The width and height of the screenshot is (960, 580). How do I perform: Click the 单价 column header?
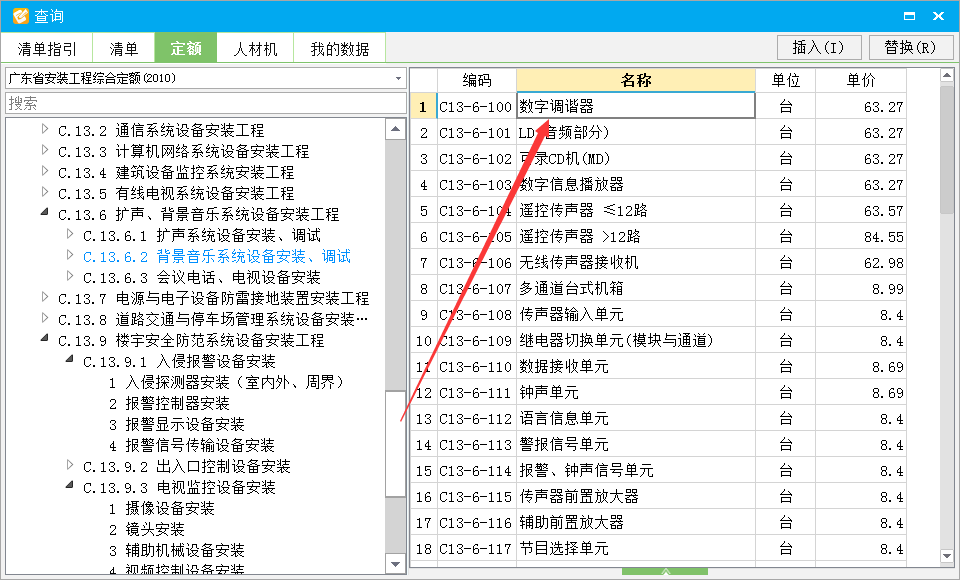click(861, 80)
